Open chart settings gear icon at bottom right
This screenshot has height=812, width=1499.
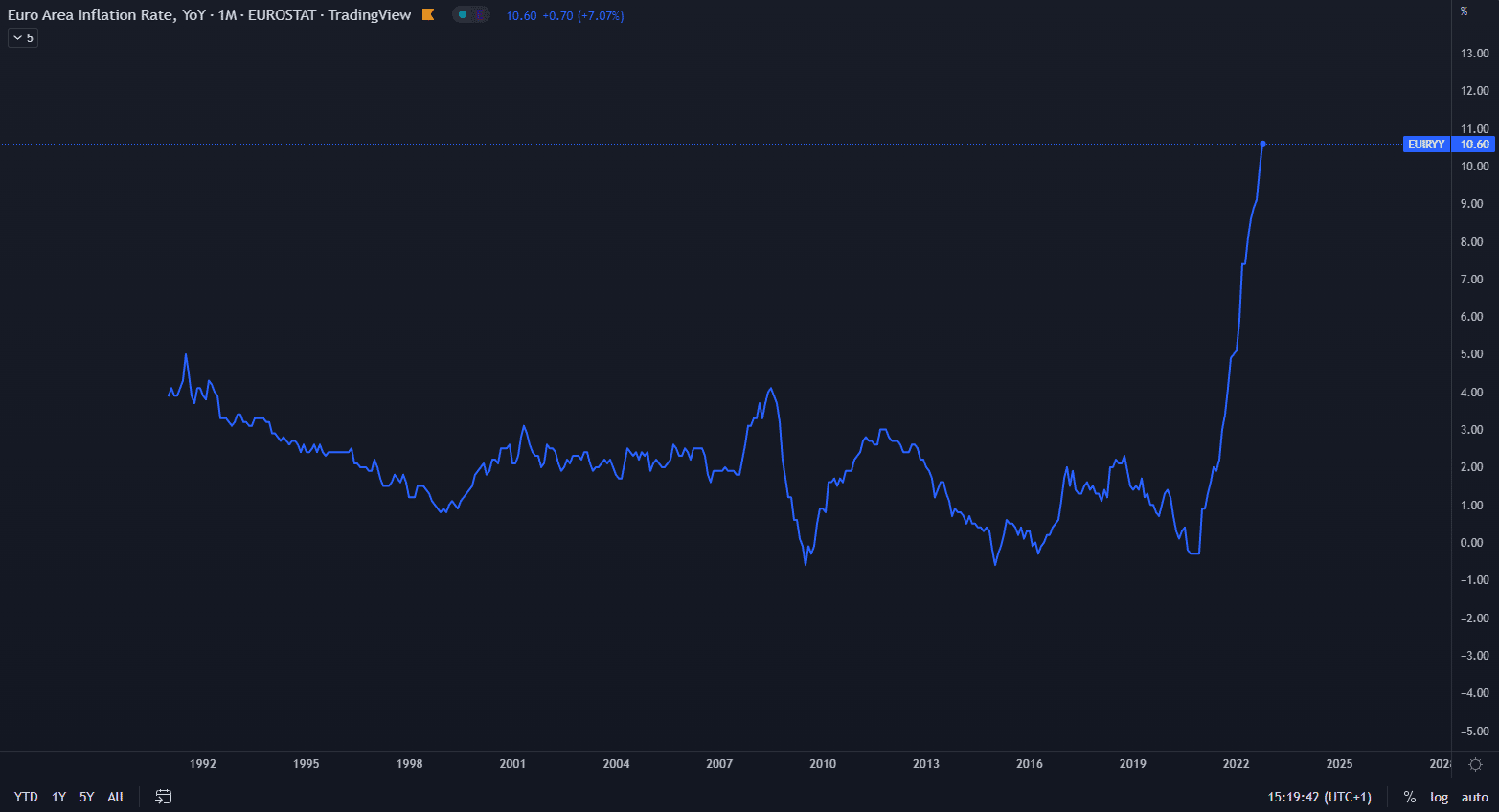pos(1475,764)
